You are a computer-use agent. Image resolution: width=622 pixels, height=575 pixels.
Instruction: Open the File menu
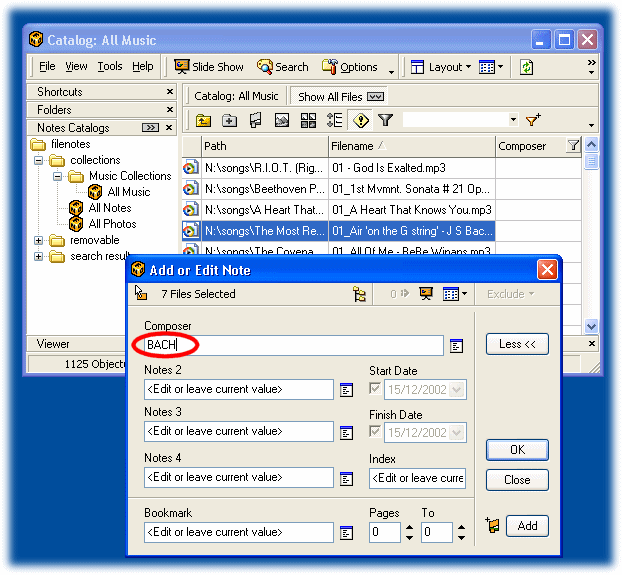click(47, 67)
